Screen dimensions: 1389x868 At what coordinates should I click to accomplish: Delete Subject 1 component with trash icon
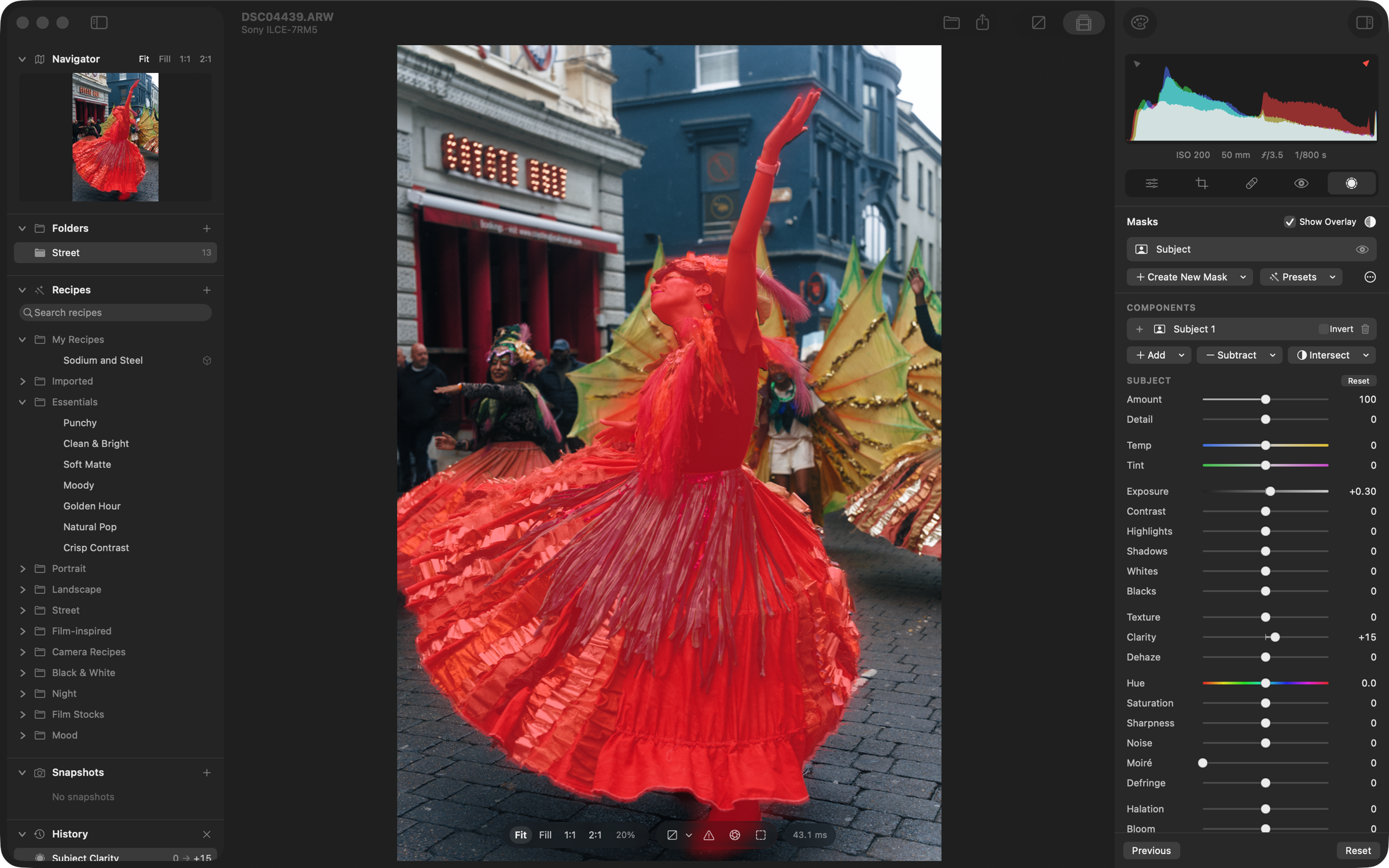point(1365,329)
